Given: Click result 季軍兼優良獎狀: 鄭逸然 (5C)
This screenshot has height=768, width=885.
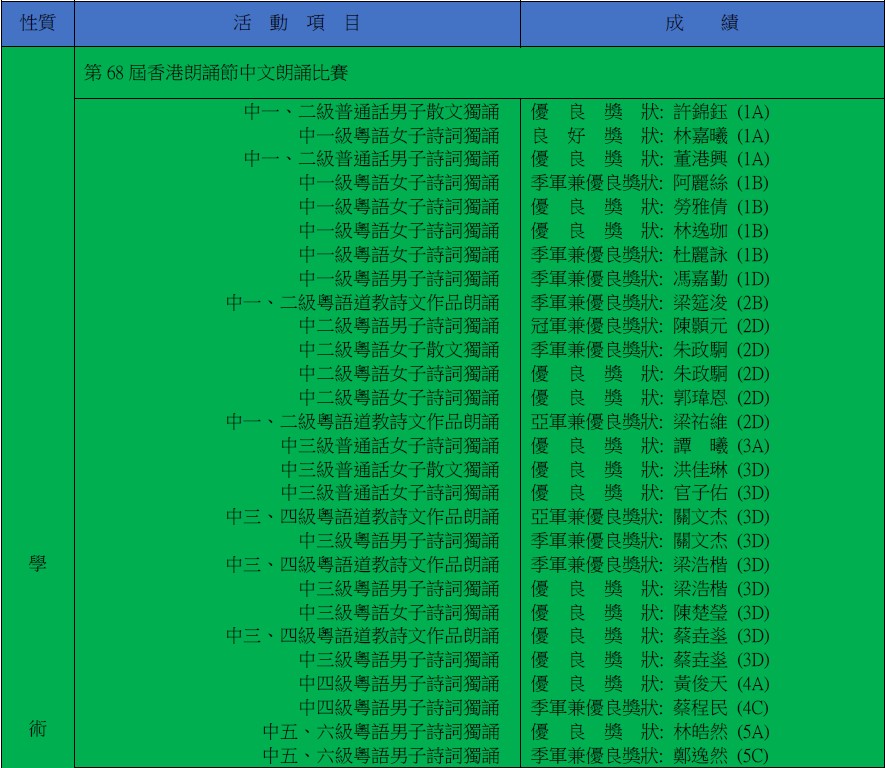Looking at the screenshot, I should point(650,755).
